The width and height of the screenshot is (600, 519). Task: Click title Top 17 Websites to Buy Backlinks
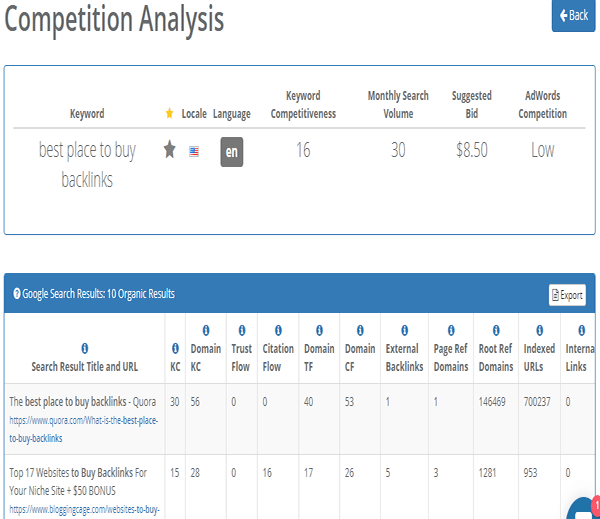(x=78, y=481)
